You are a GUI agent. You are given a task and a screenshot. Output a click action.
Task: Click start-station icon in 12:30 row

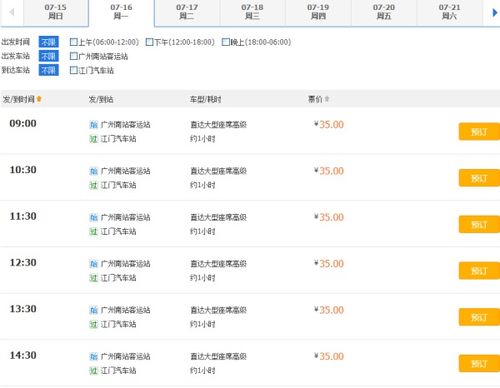click(93, 264)
